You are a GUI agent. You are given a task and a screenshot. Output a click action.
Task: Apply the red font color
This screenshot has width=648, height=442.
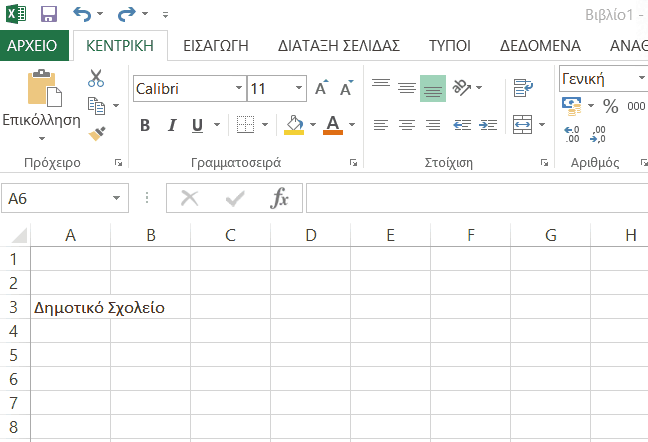(332, 125)
